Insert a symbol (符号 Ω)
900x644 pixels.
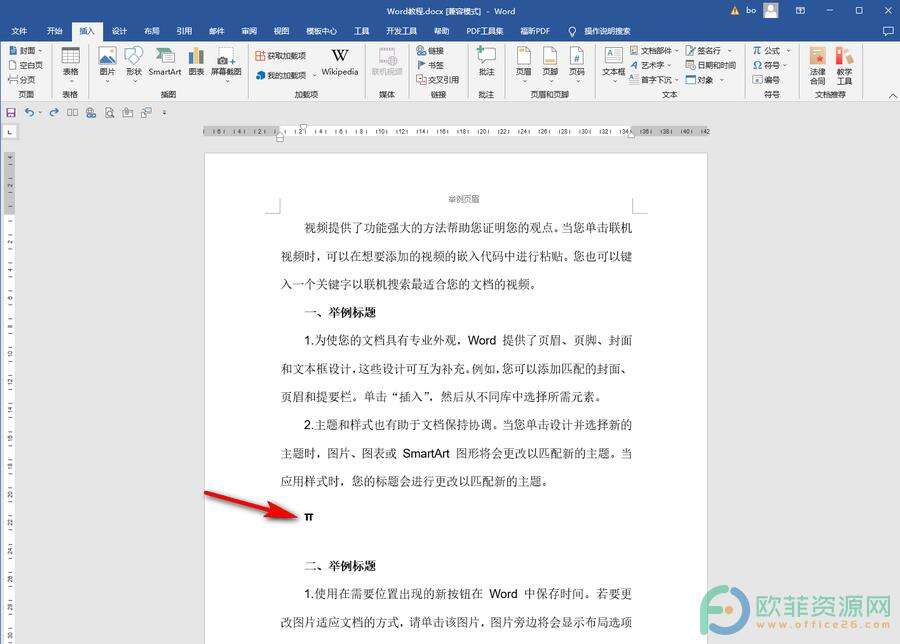[x=766, y=65]
